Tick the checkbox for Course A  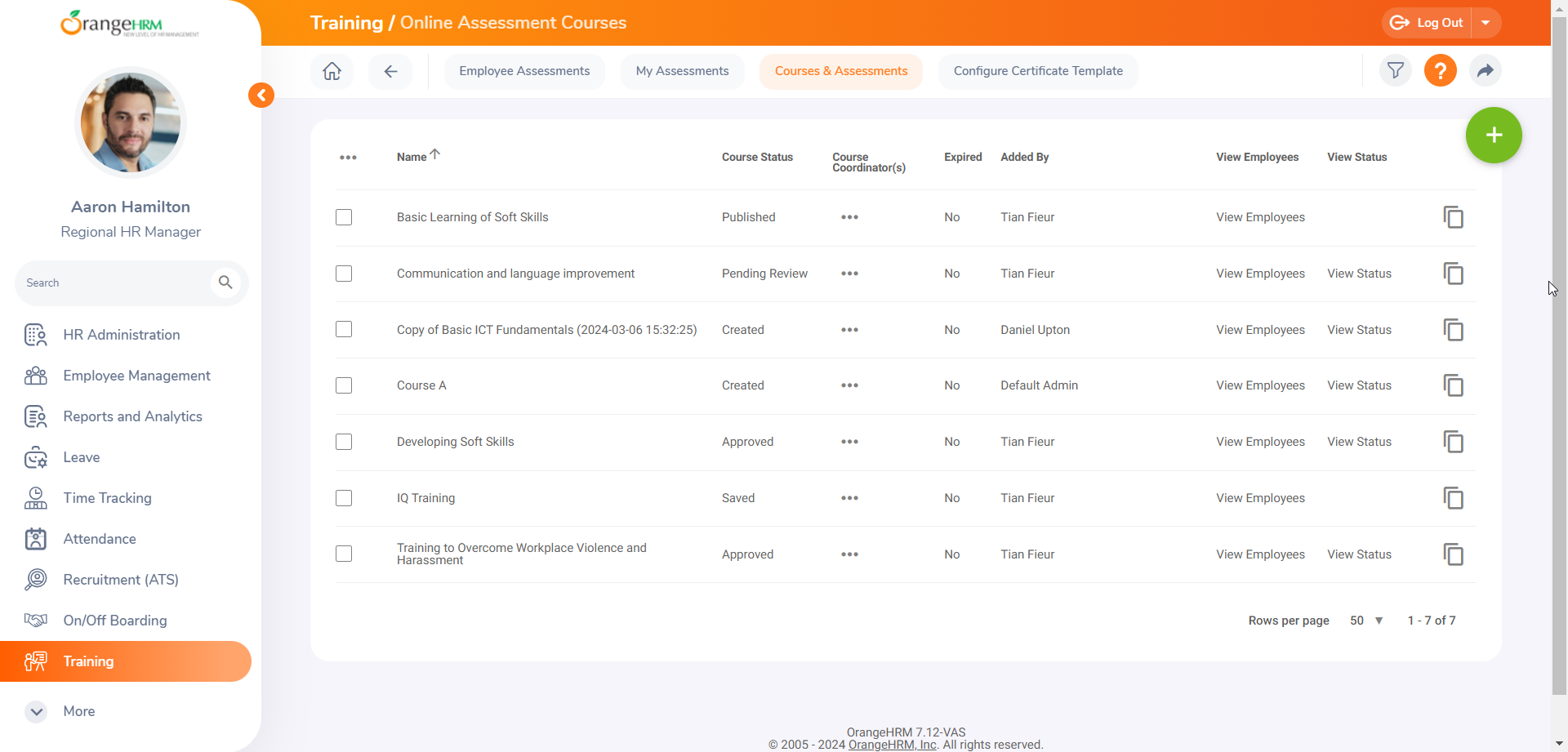tap(344, 385)
